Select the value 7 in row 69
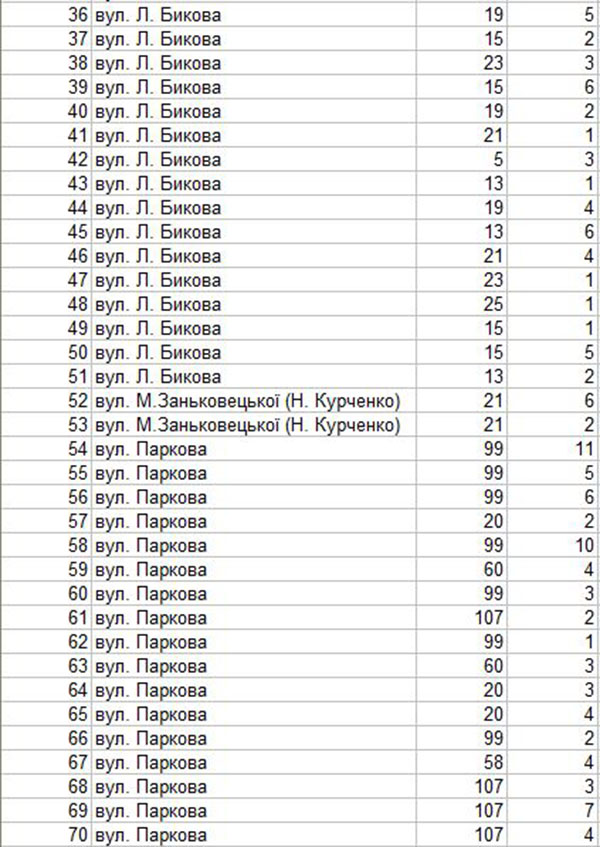Viewport: 600px width, 847px height. click(590, 811)
